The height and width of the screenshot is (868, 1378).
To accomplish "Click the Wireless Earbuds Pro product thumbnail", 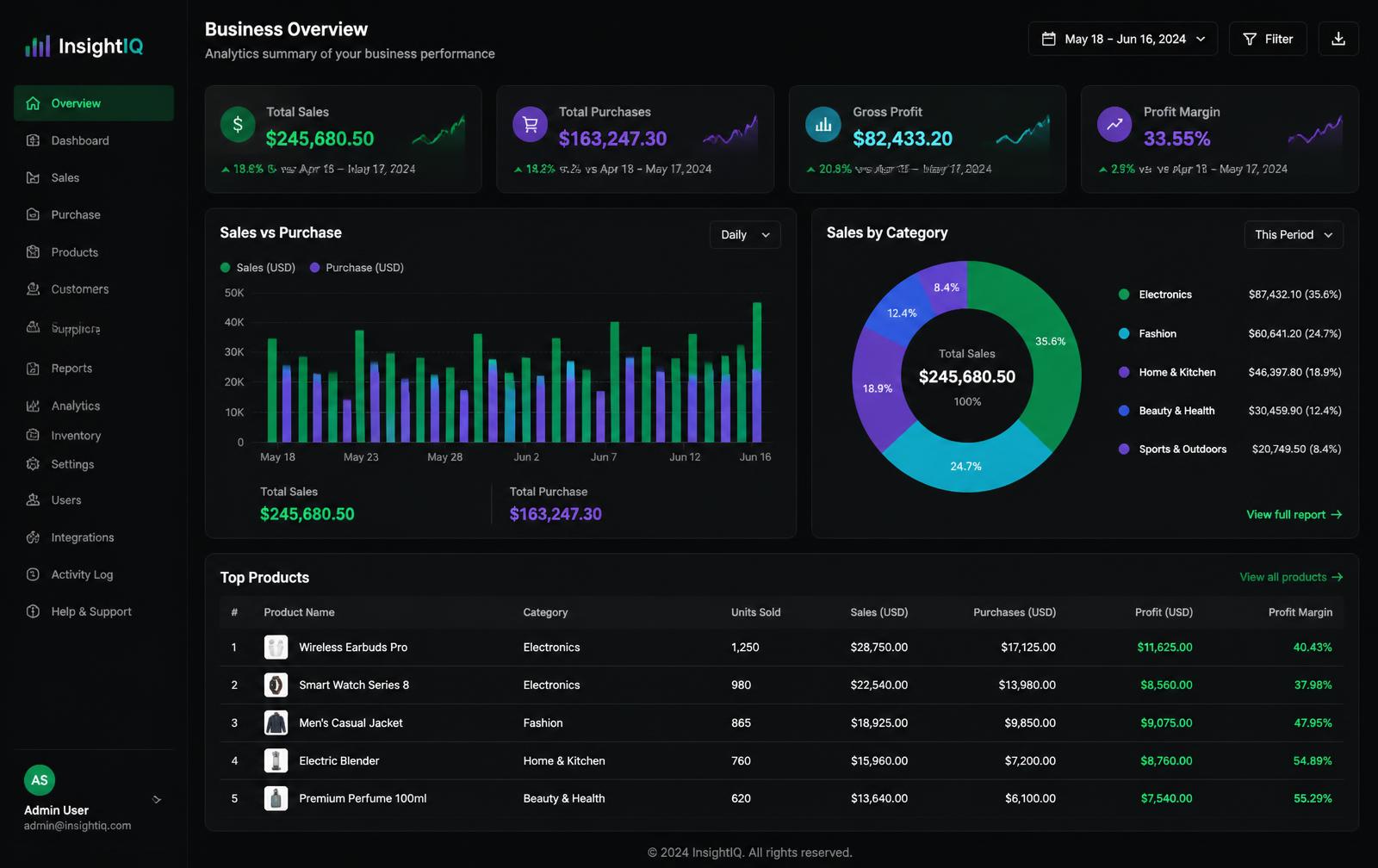I will pyautogui.click(x=276, y=647).
